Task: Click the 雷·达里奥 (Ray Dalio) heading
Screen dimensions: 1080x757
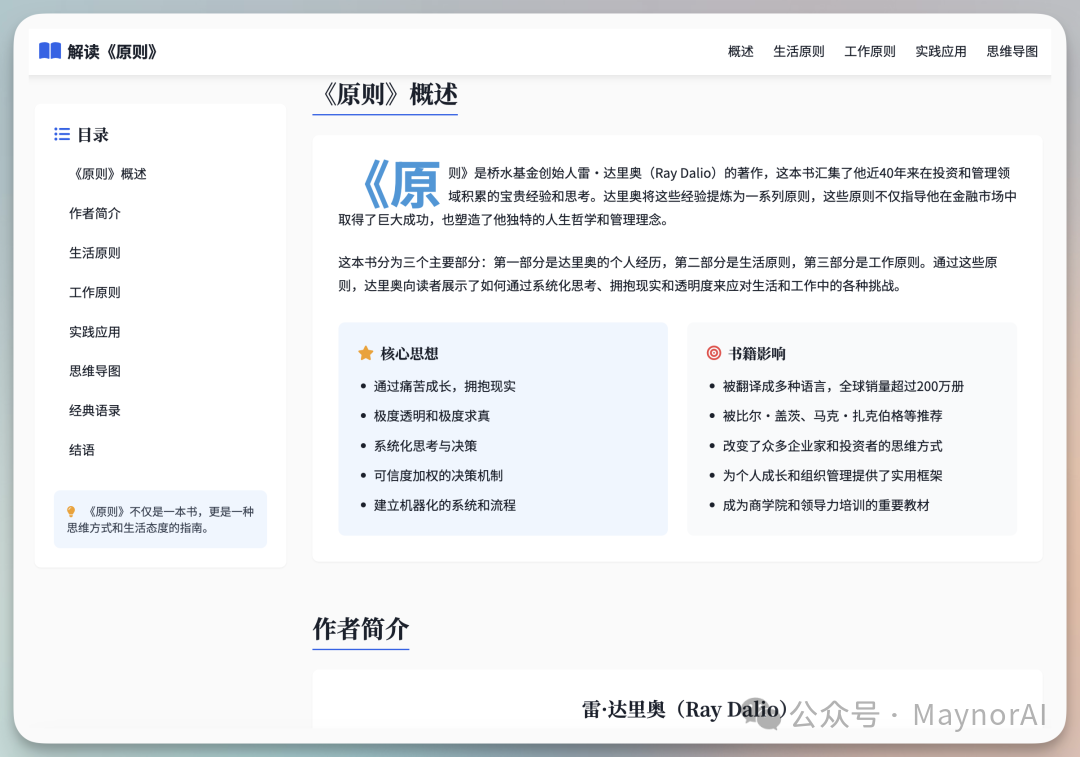Action: tap(677, 709)
